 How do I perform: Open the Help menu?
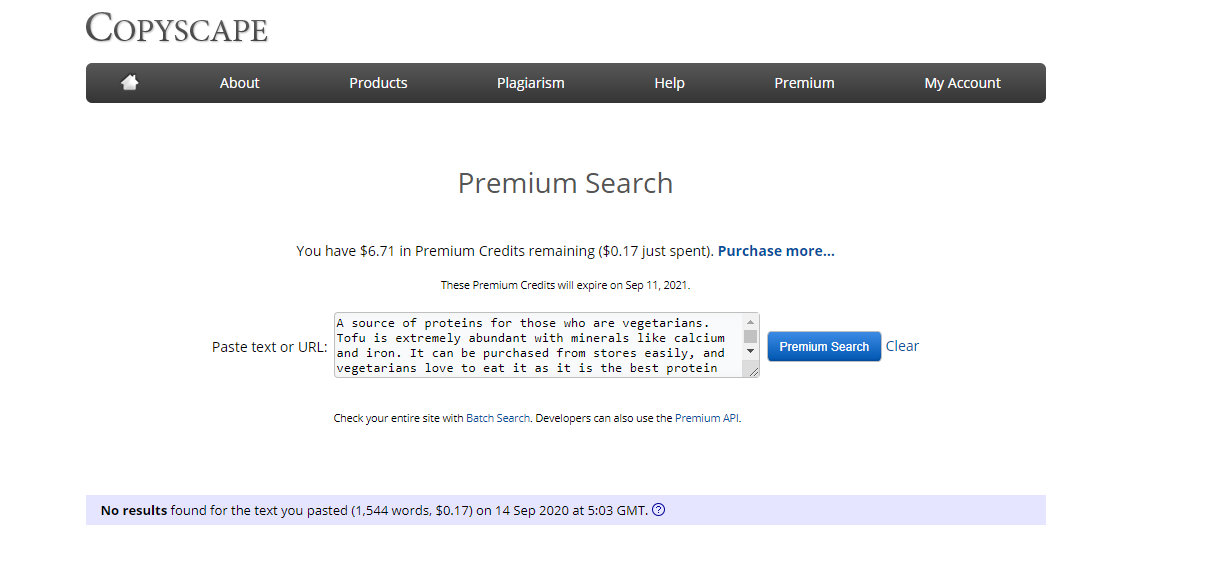[669, 83]
